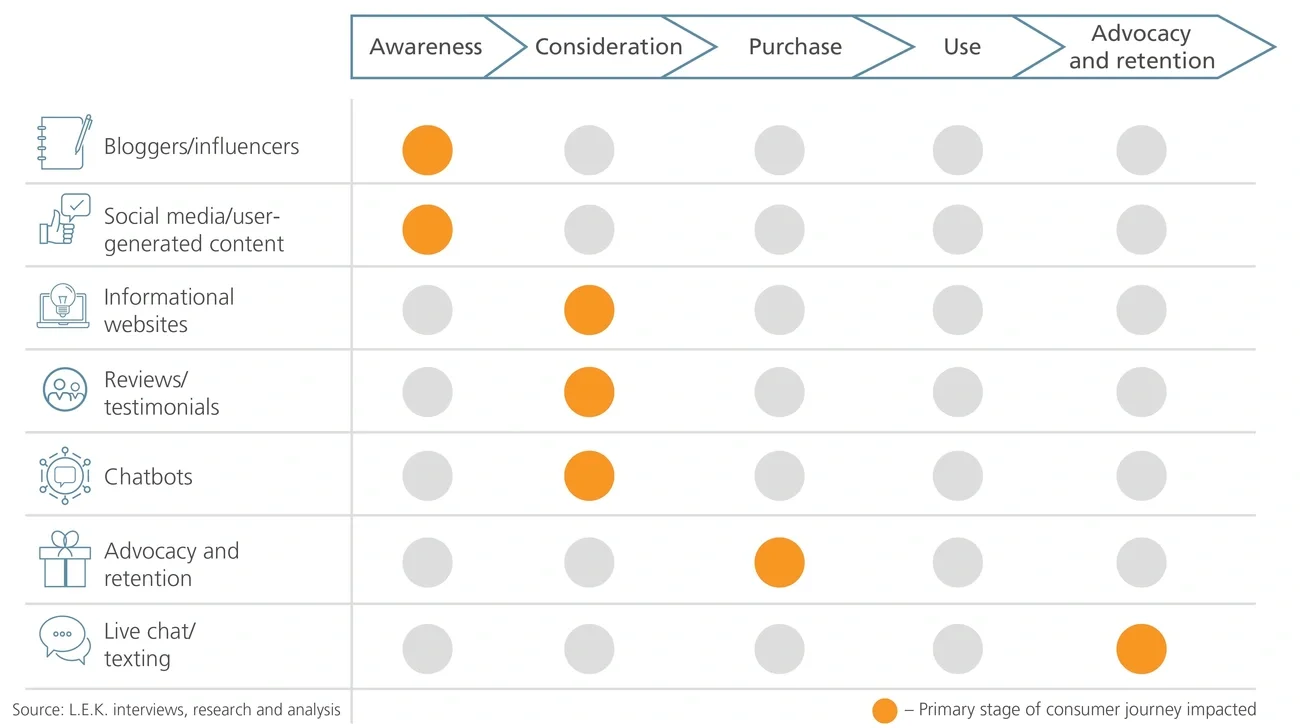Select the Use stage arrow
This screenshot has height=728, width=1300.
962,47
